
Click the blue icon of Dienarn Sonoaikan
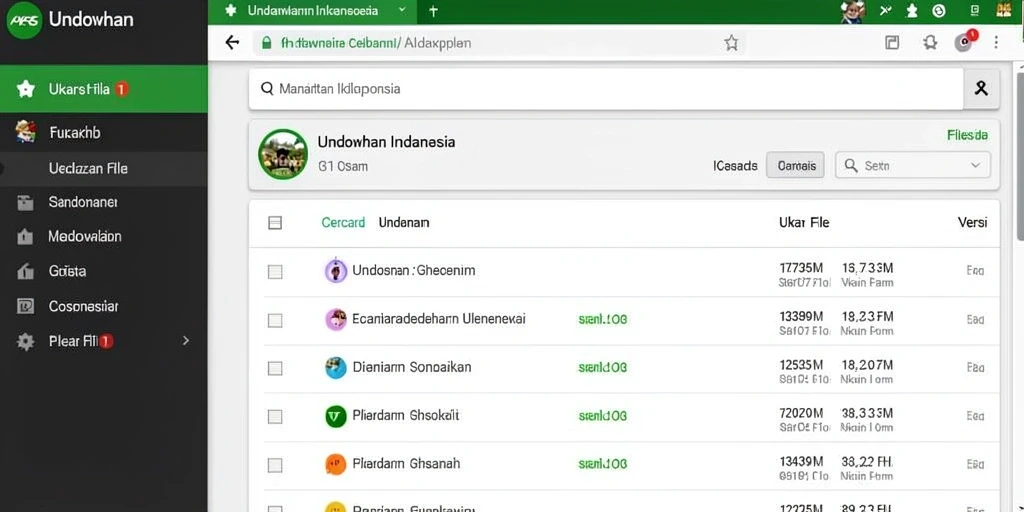[336, 368]
